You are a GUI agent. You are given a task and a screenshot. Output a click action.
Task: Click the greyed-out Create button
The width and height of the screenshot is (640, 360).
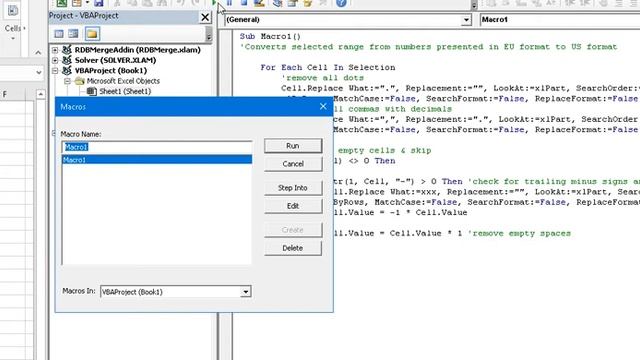(293, 230)
